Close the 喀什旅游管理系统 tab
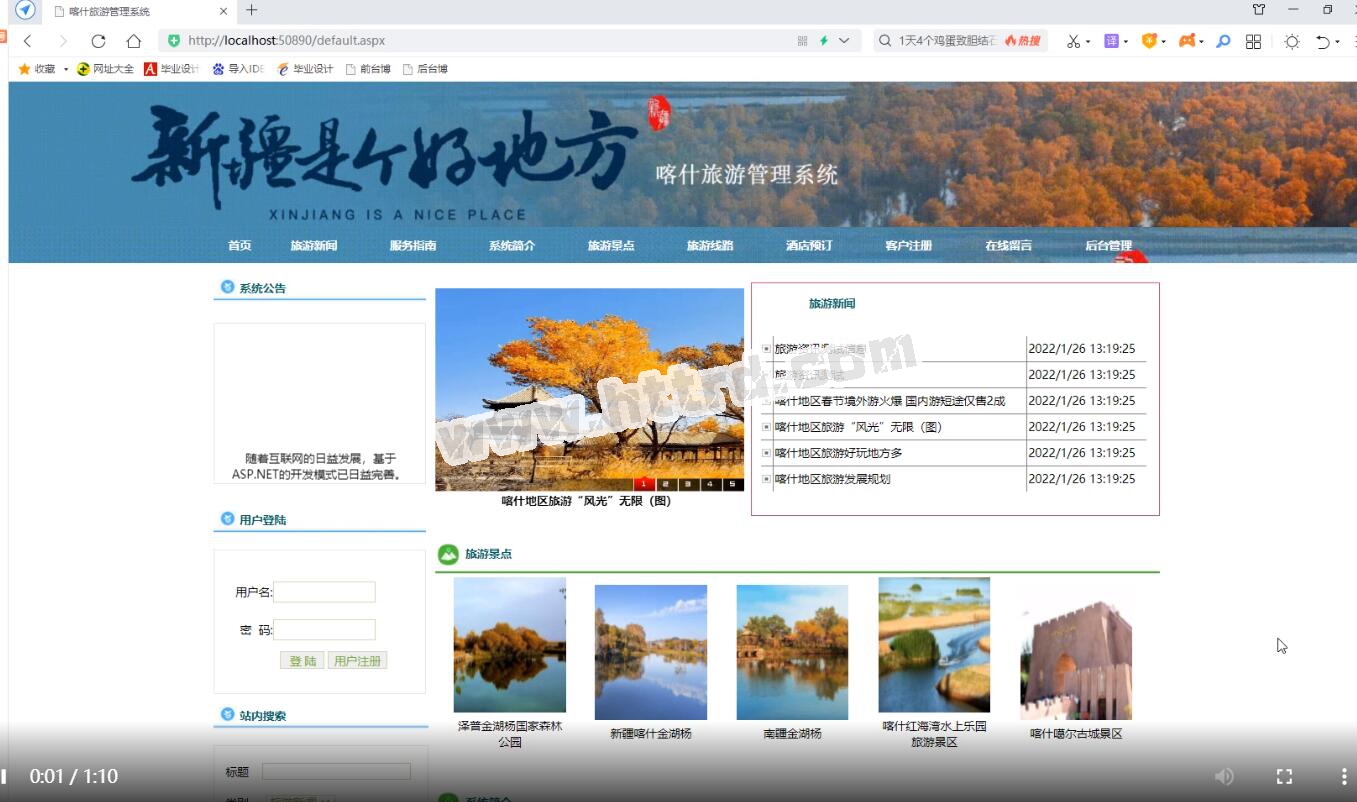1357x802 pixels. [x=223, y=11]
